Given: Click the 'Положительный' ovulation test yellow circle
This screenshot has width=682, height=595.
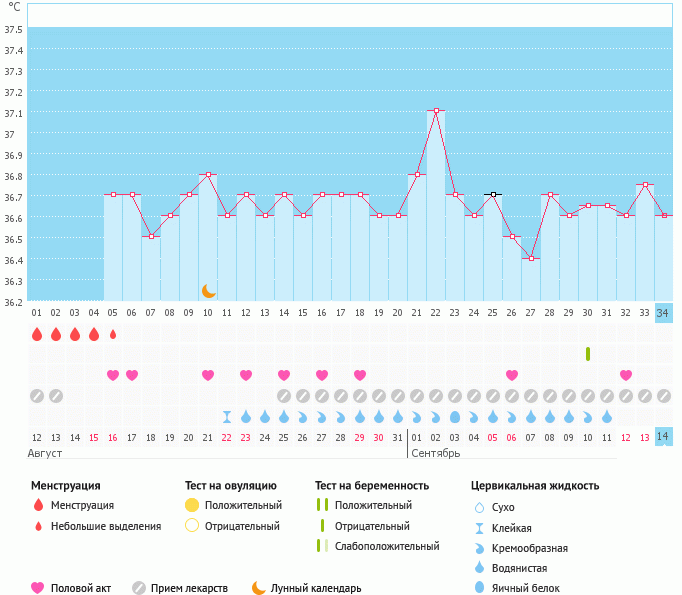Looking at the screenshot, I should (192, 505).
